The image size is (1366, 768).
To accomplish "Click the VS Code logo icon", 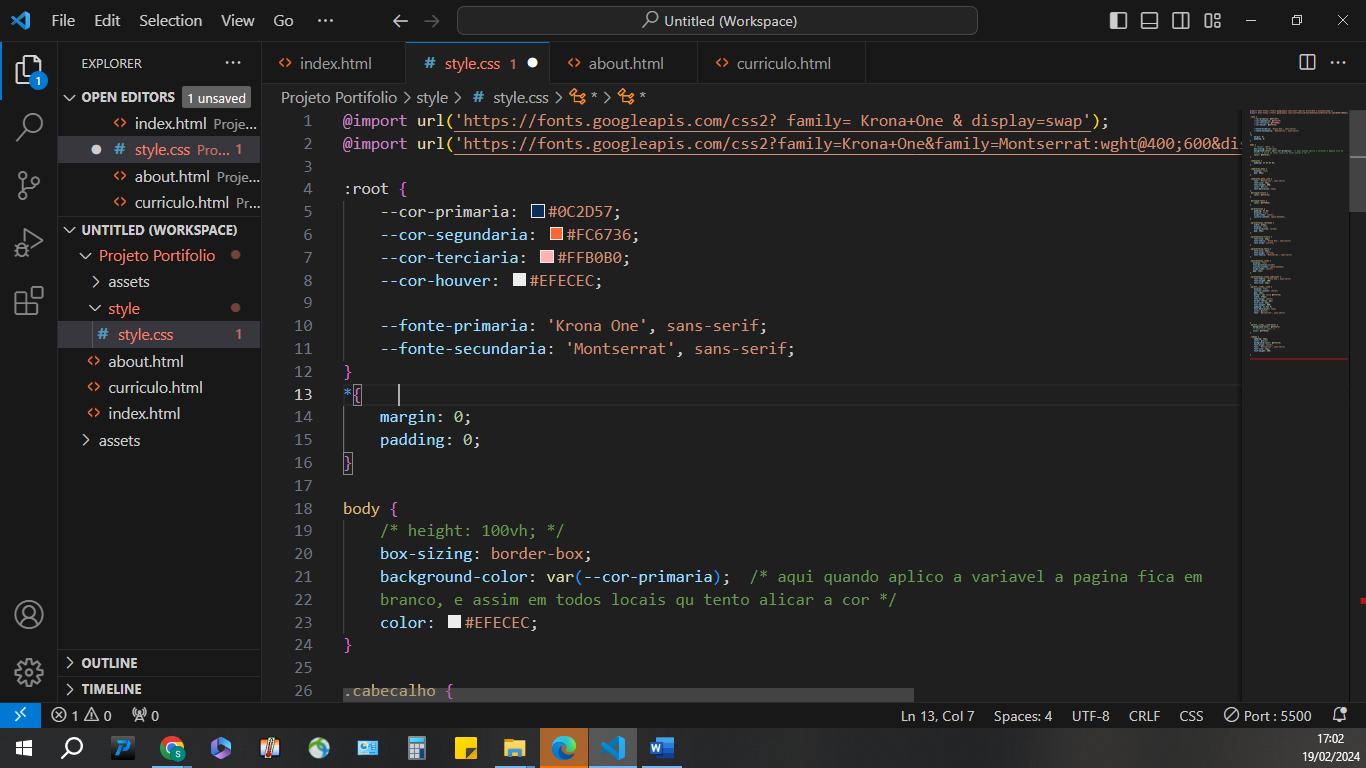I will [20, 20].
